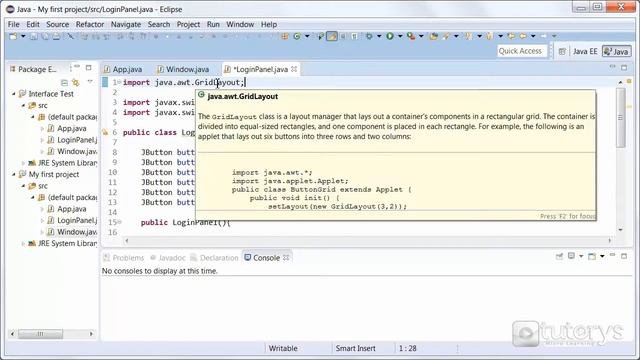Screen dimensions: 640x360
Task: Open the File menu
Action: coord(13,24)
